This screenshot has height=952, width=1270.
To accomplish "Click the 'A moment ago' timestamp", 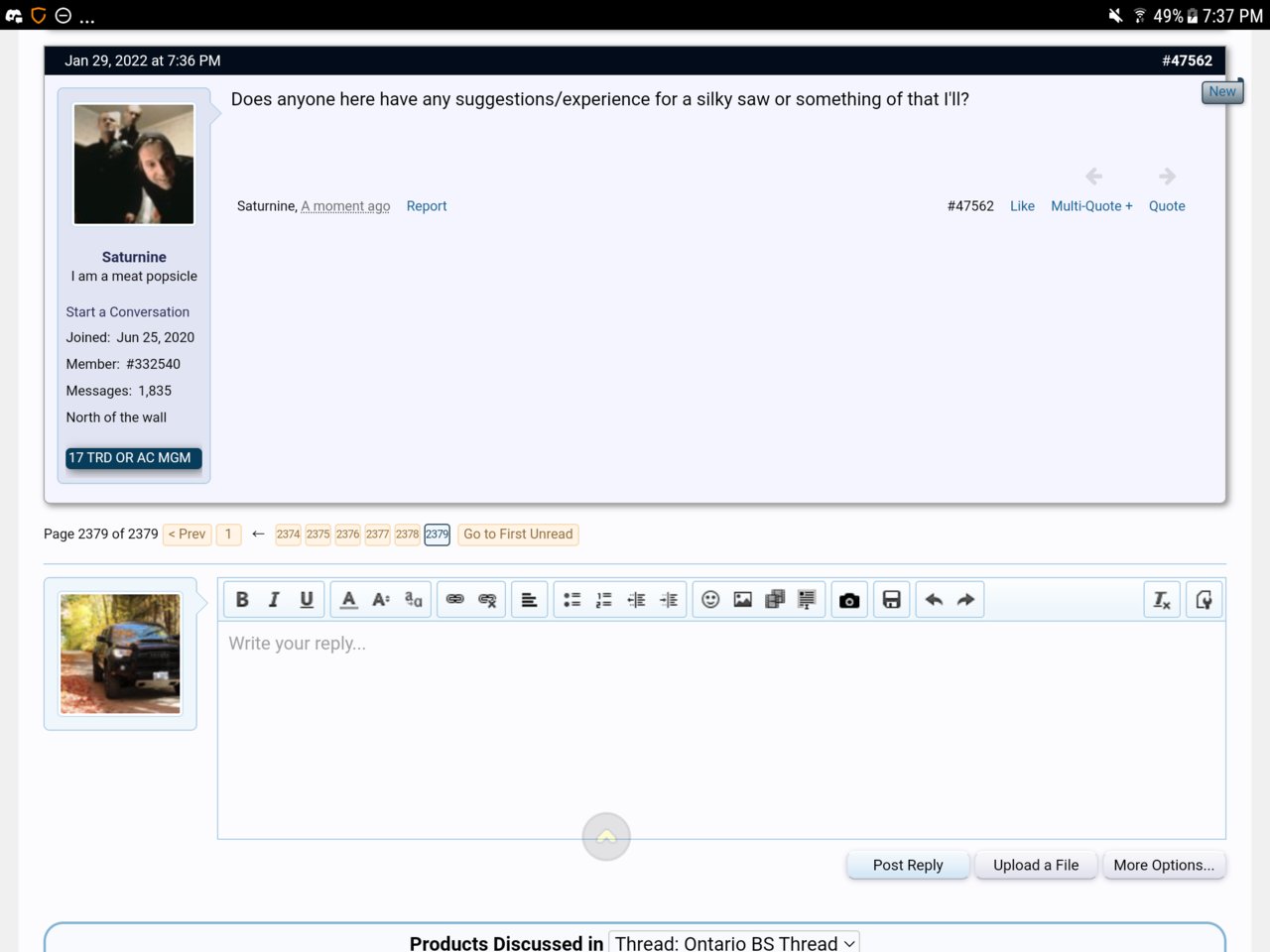I will 345,206.
